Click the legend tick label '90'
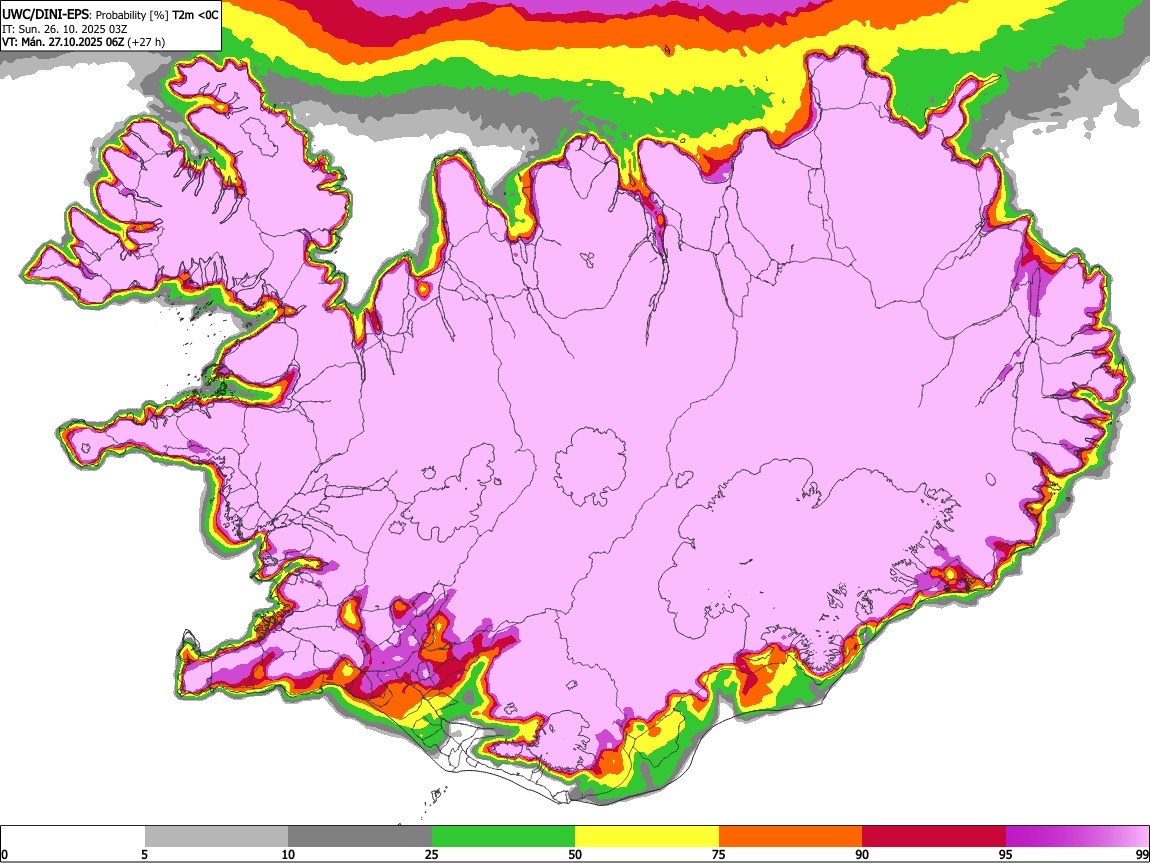Image resolution: width=1150 pixels, height=863 pixels. tap(862, 855)
